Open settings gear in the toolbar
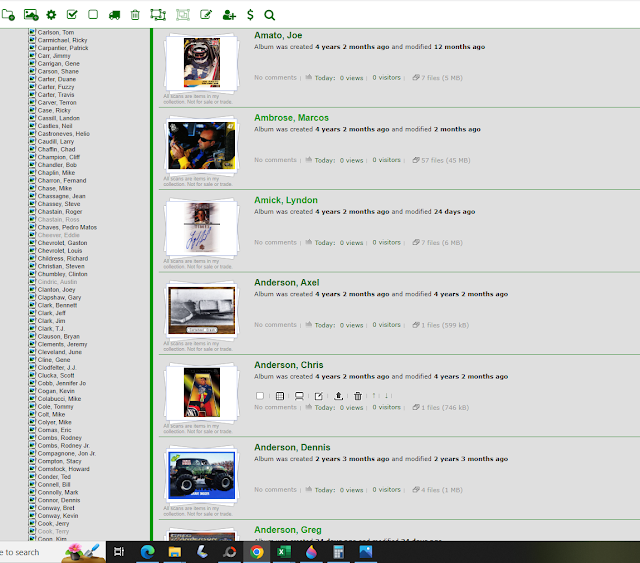Screen dimensions: 640x563 pyautogui.click(x=51, y=15)
